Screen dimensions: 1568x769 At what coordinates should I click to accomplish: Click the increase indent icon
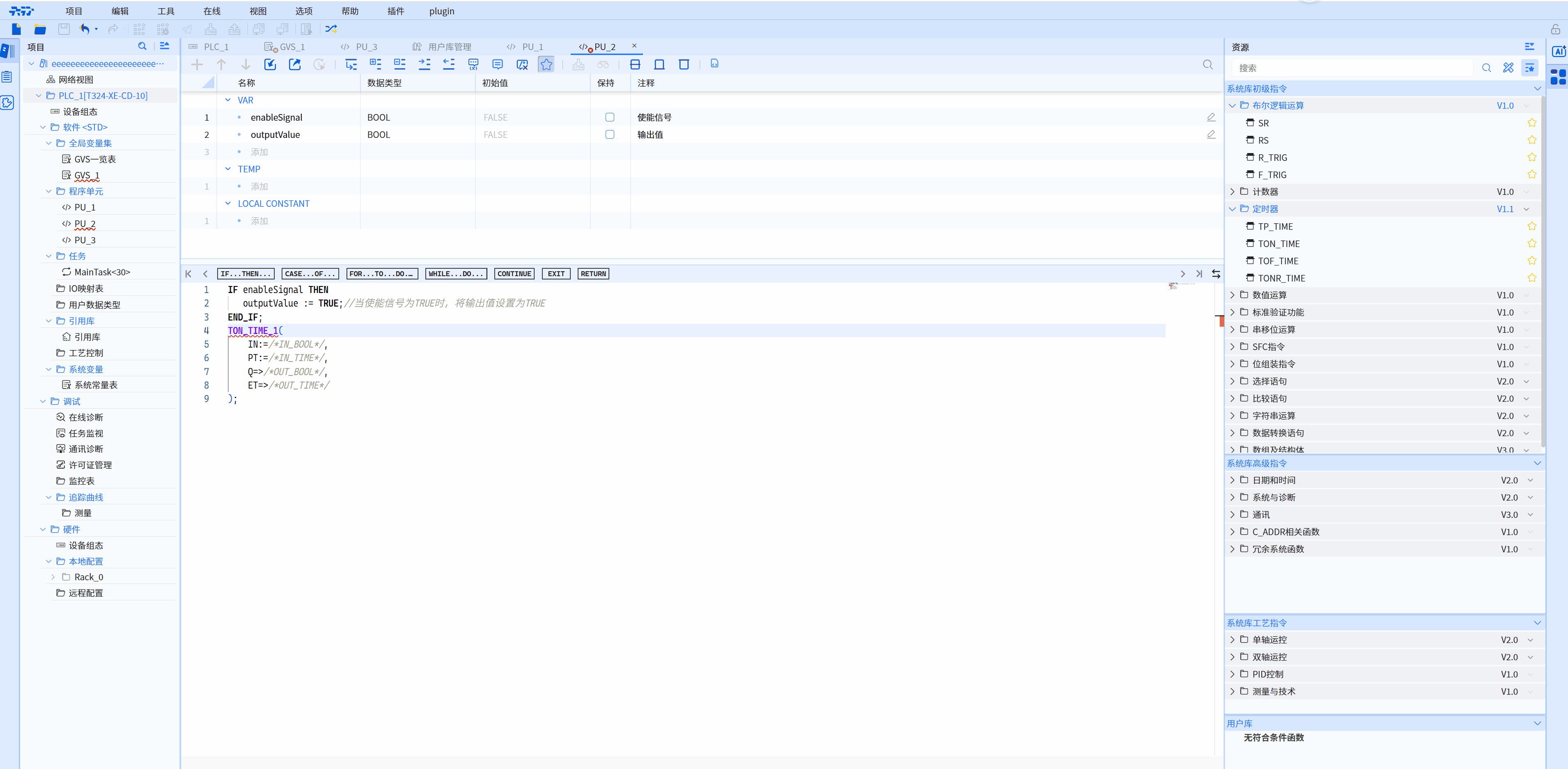[424, 64]
